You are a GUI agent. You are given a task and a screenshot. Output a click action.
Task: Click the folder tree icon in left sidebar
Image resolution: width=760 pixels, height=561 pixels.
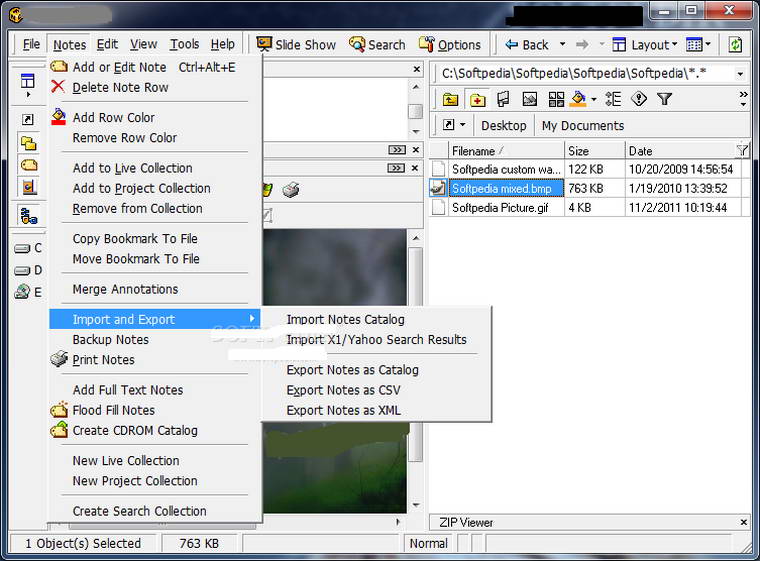click(29, 216)
